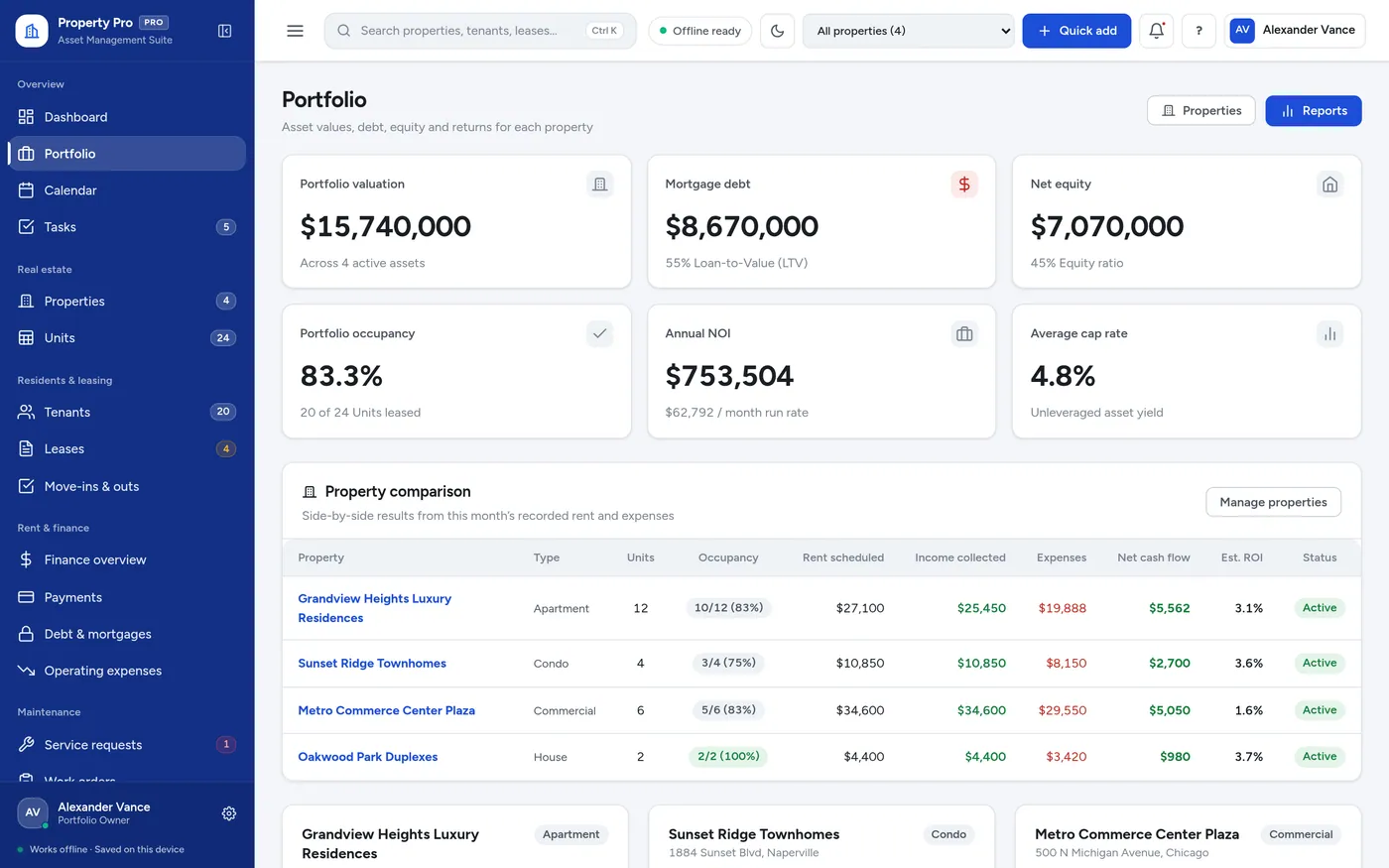
Task: Click Average cap rate chart icon
Action: pos(1330,334)
